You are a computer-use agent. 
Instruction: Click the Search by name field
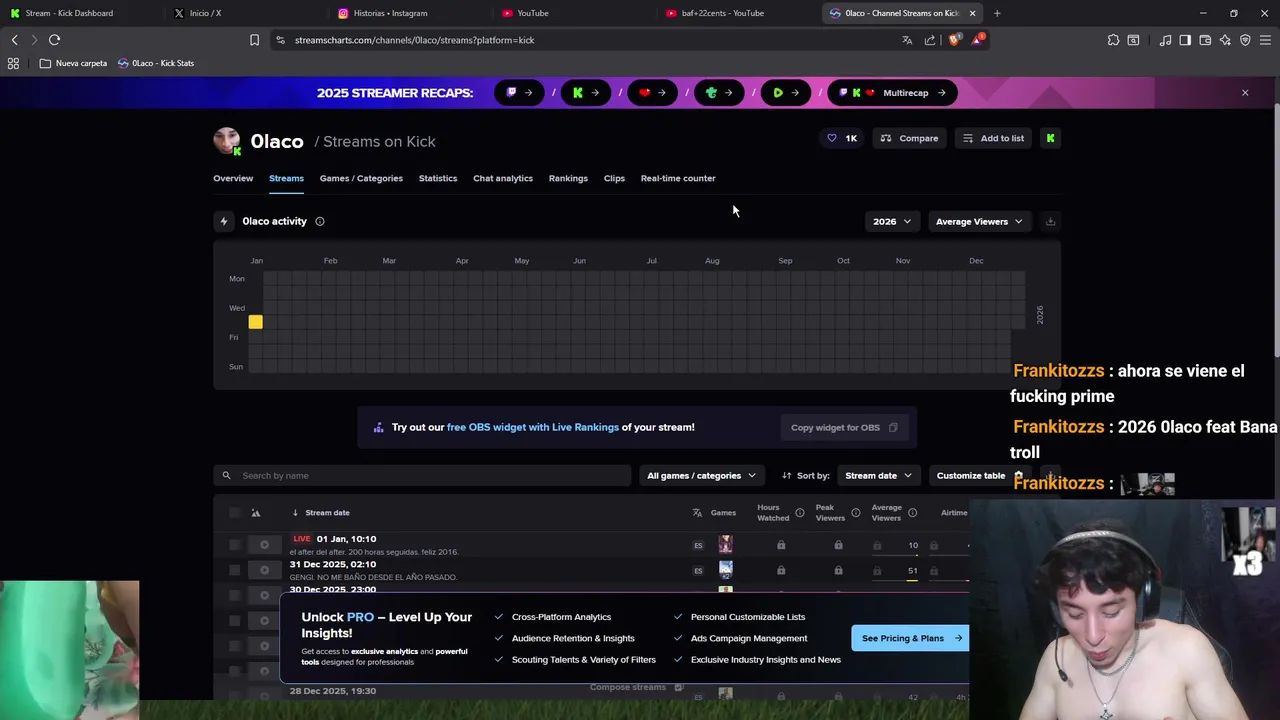(422, 476)
